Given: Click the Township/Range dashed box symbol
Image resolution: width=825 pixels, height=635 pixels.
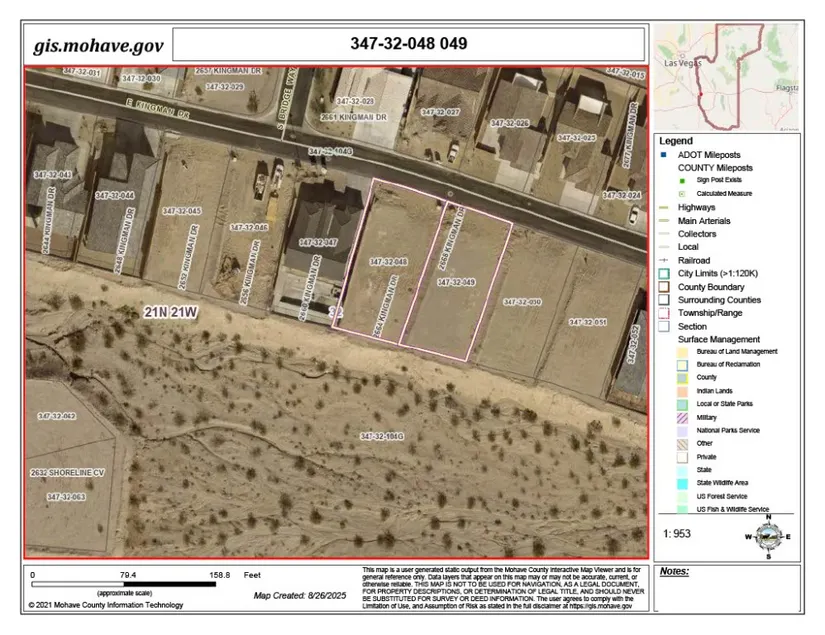Looking at the screenshot, I should [664, 313].
